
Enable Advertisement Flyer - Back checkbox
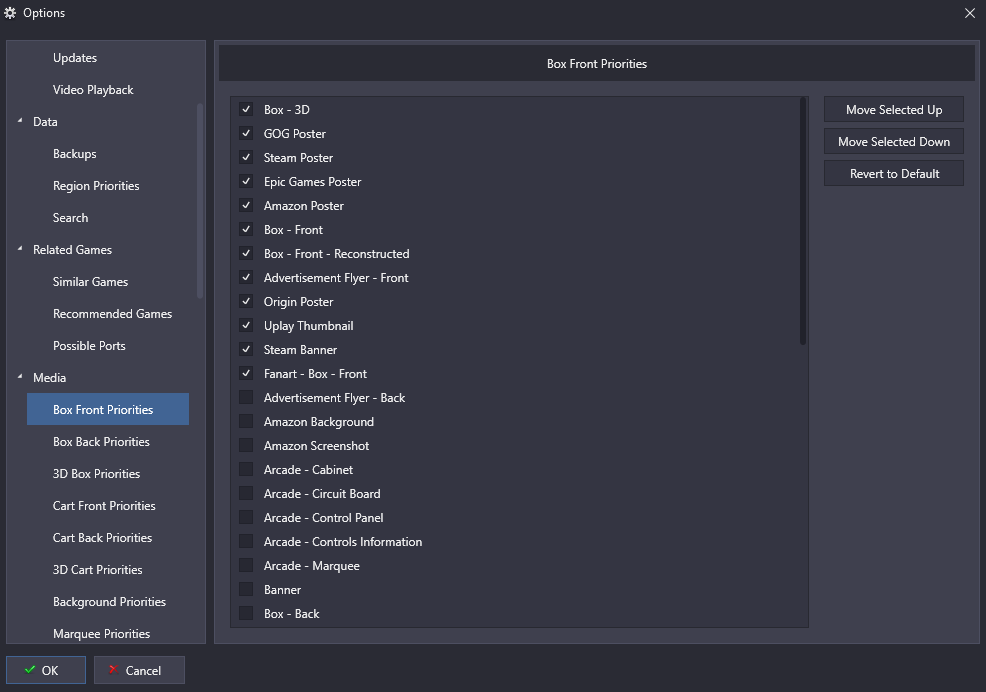coord(246,398)
